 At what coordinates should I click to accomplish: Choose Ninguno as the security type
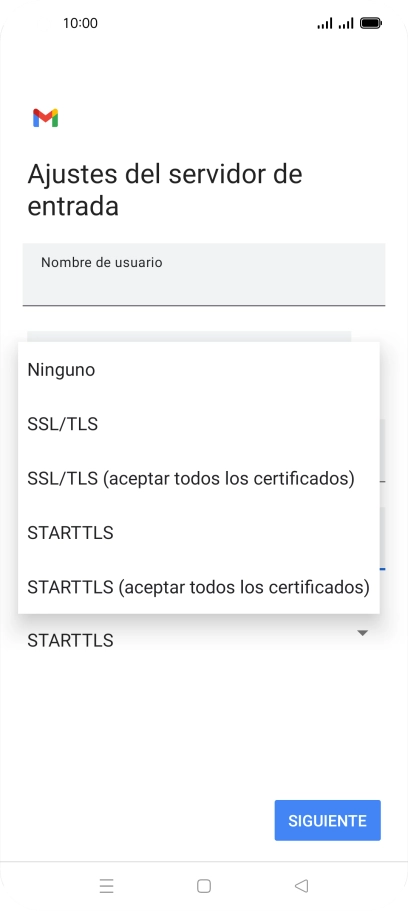click(199, 370)
